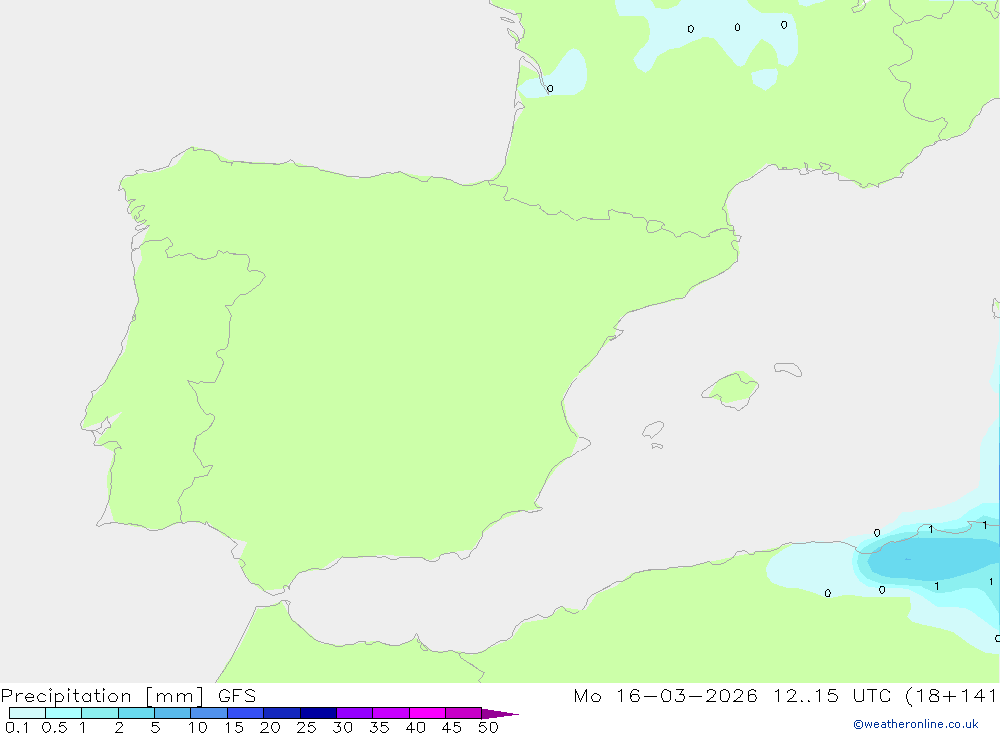The width and height of the screenshot is (1000, 733).
Task: Click the date text 'Mo 16-03-2026'
Action: pos(666,695)
